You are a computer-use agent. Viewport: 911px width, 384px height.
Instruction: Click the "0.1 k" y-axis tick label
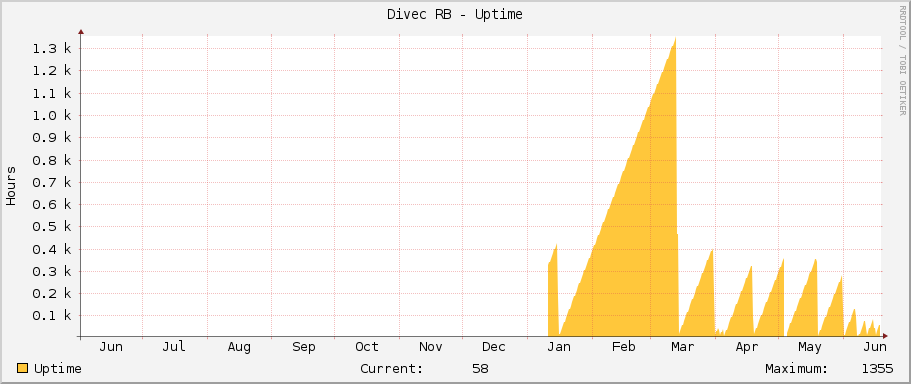pyautogui.click(x=52, y=316)
